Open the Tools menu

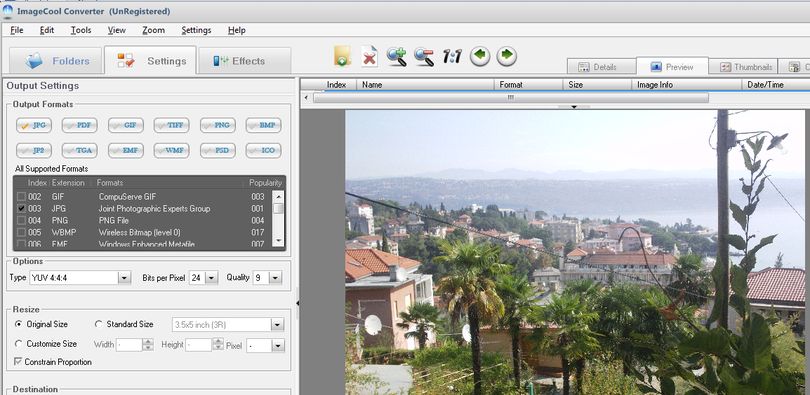pos(81,30)
